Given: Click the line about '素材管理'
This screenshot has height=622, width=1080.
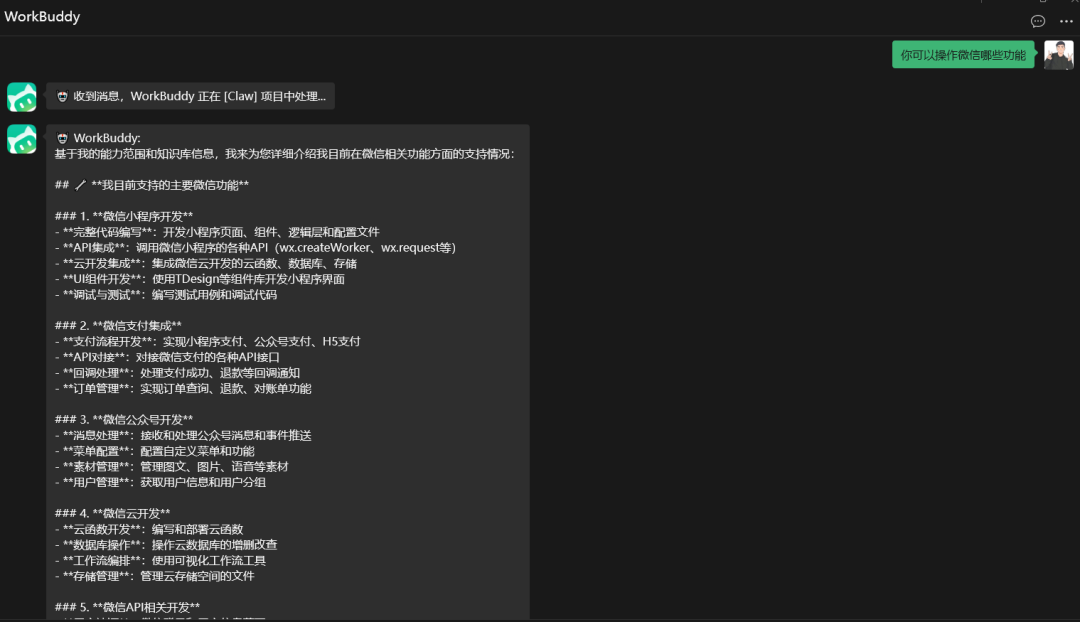Looking at the screenshot, I should pyautogui.click(x=172, y=466).
